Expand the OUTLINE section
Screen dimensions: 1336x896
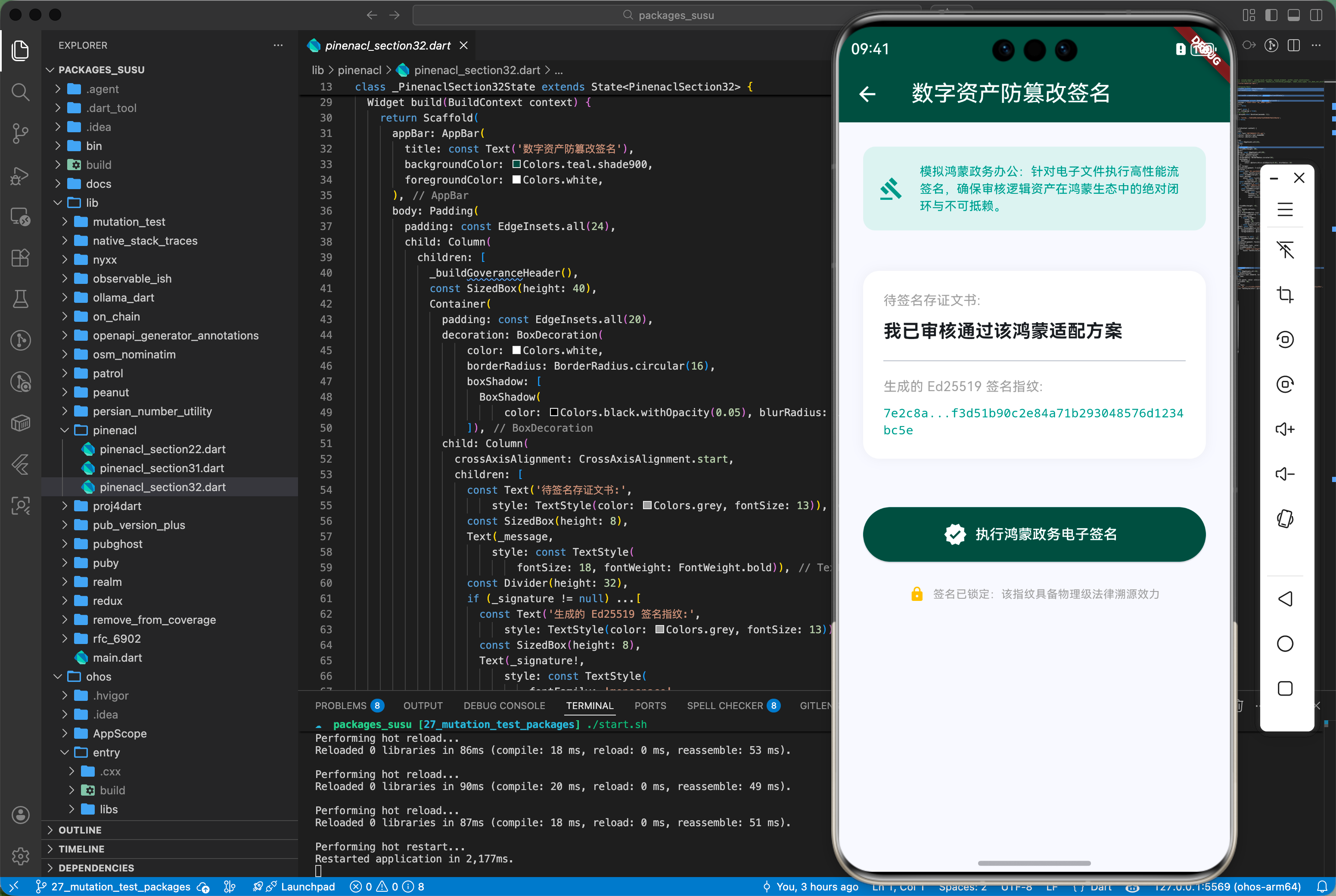(80, 830)
